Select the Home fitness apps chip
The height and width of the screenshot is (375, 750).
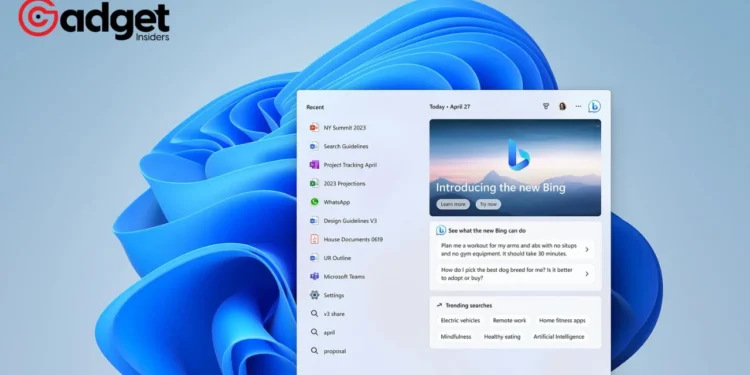(562, 320)
